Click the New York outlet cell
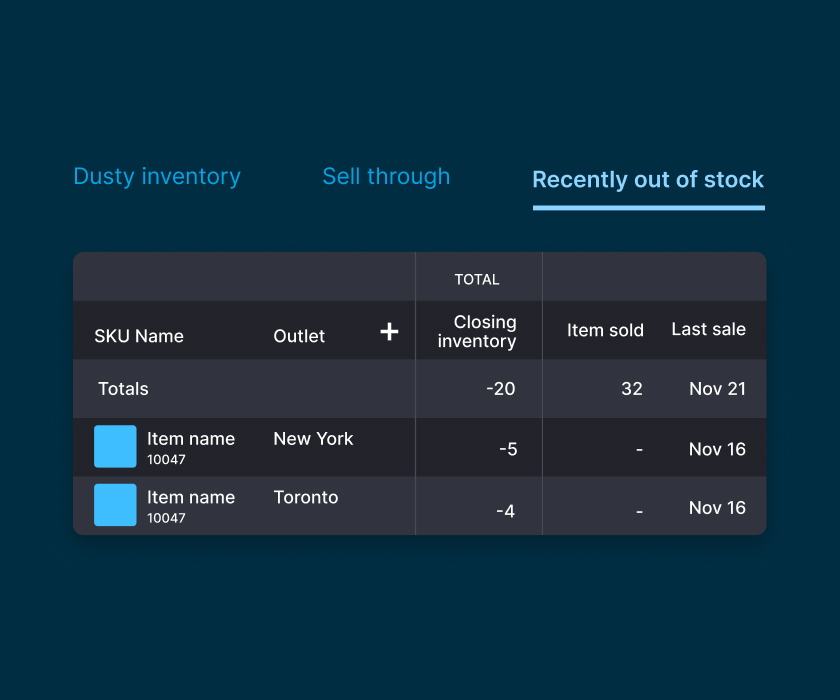Screen dimensions: 840x700 pyautogui.click(x=313, y=439)
